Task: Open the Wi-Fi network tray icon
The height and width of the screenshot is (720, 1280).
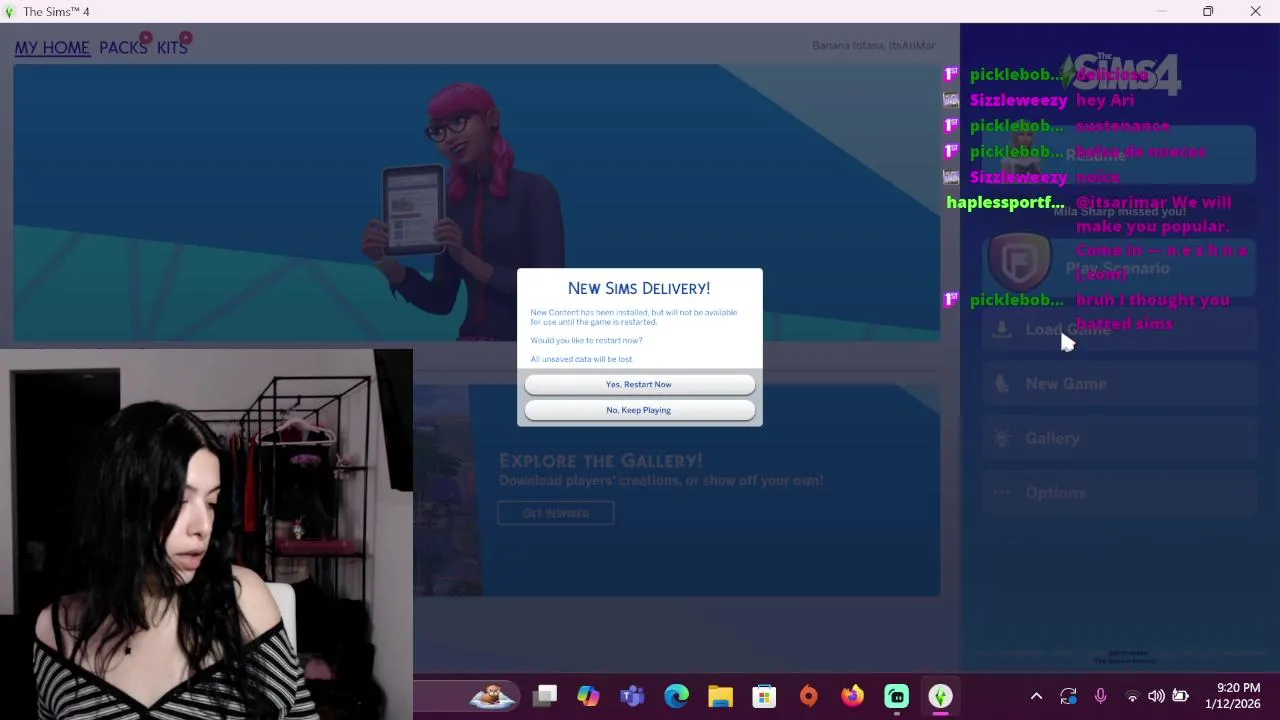Action: coord(1132,696)
